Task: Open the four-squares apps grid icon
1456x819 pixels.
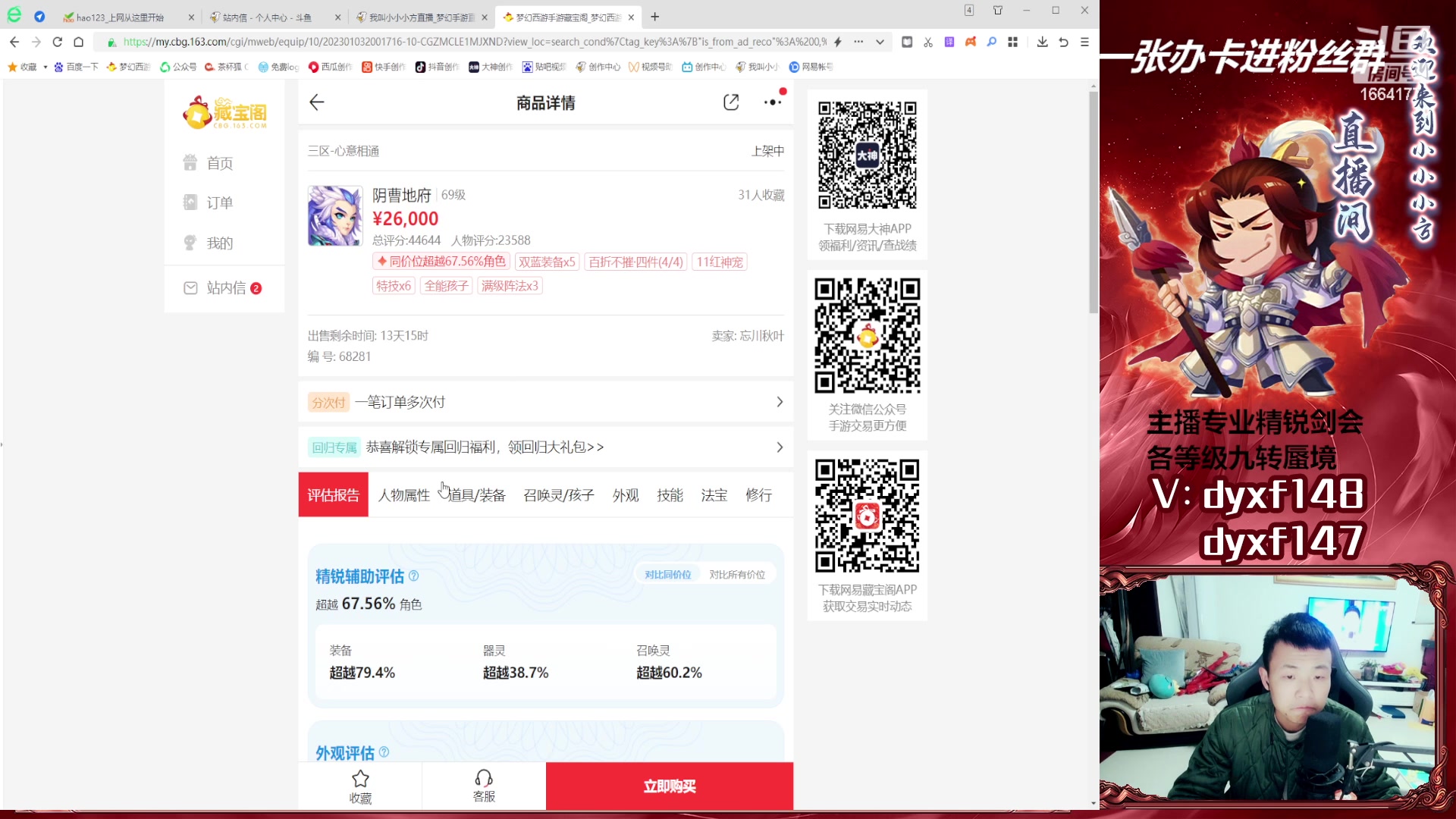Action: [x=1012, y=42]
